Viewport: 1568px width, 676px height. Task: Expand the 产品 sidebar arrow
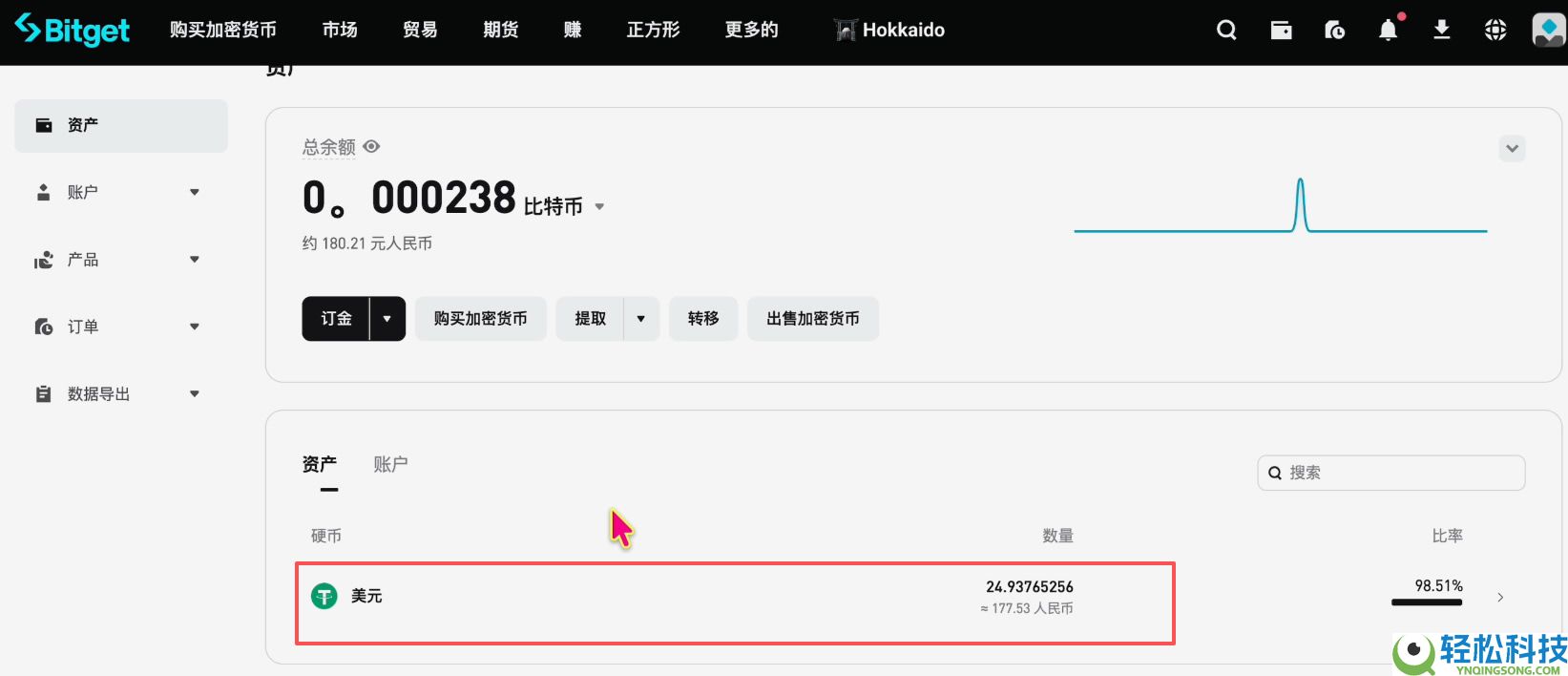tap(195, 260)
